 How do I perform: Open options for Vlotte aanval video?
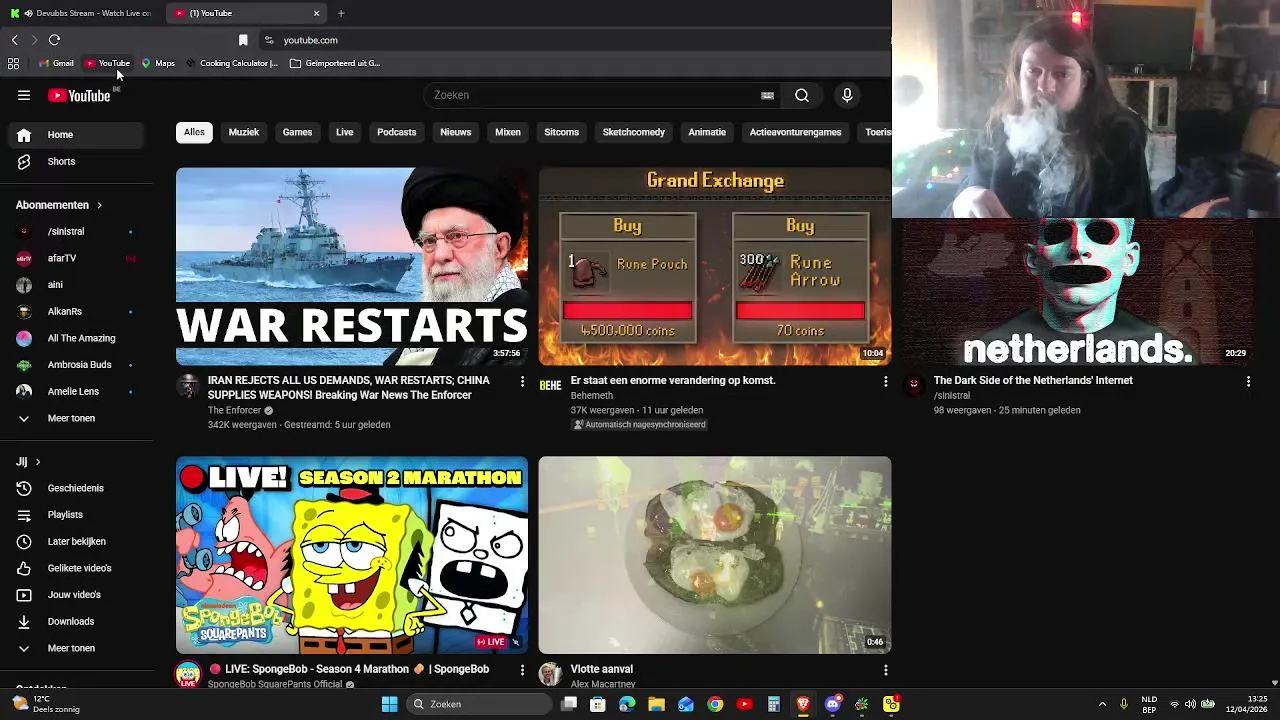tap(885, 670)
